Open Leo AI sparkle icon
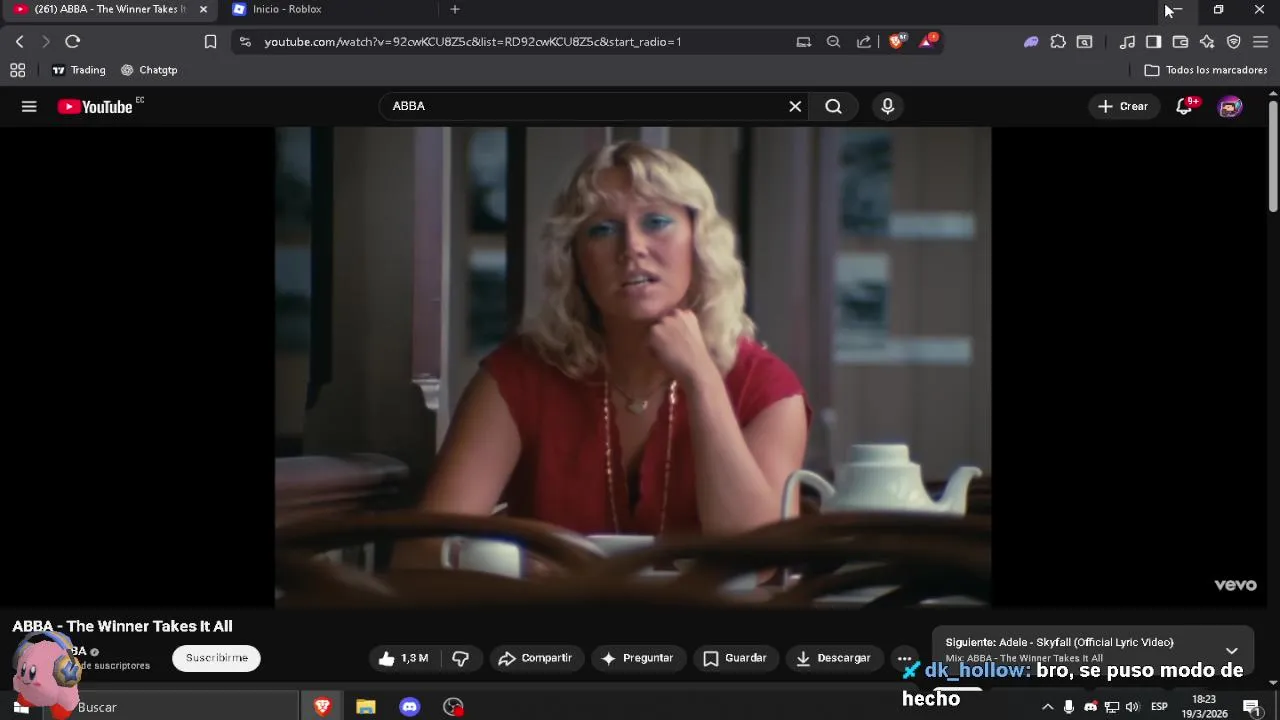 (x=1207, y=42)
